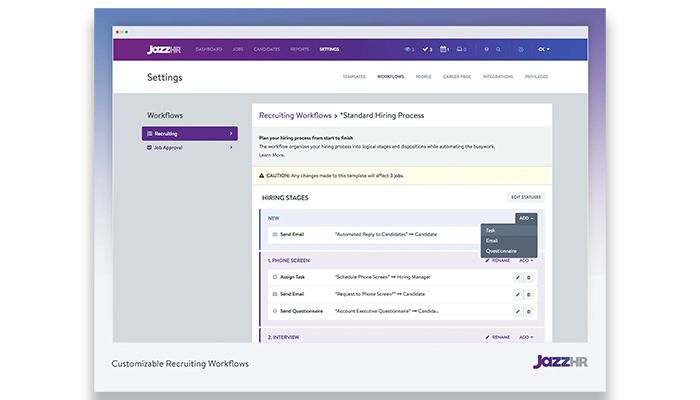This screenshot has height=400, width=700.
Task: Delete Phone Screen Send Email row trash icon
Action: [x=529, y=294]
